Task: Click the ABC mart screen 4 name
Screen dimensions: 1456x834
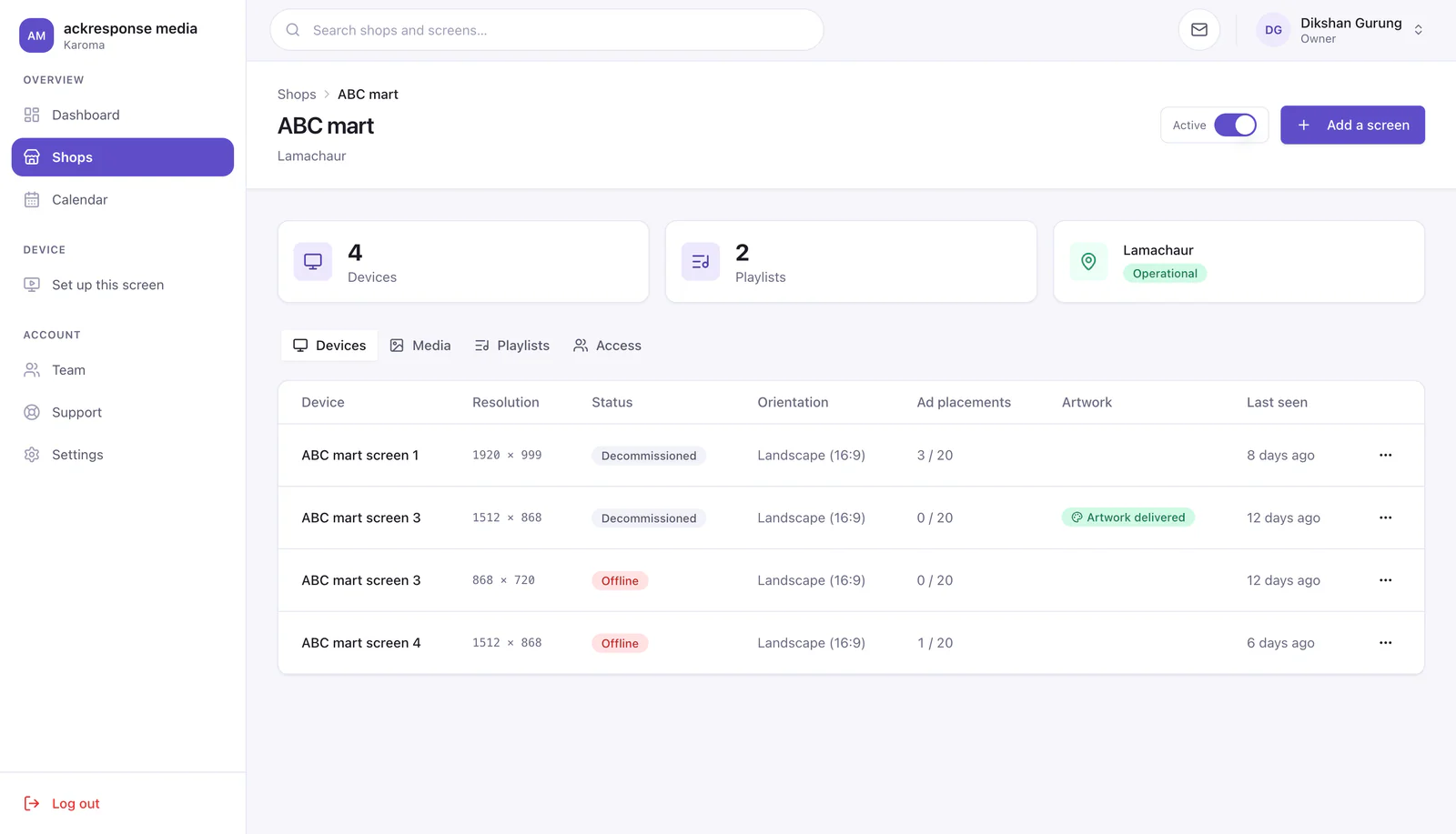Action: 361,643
